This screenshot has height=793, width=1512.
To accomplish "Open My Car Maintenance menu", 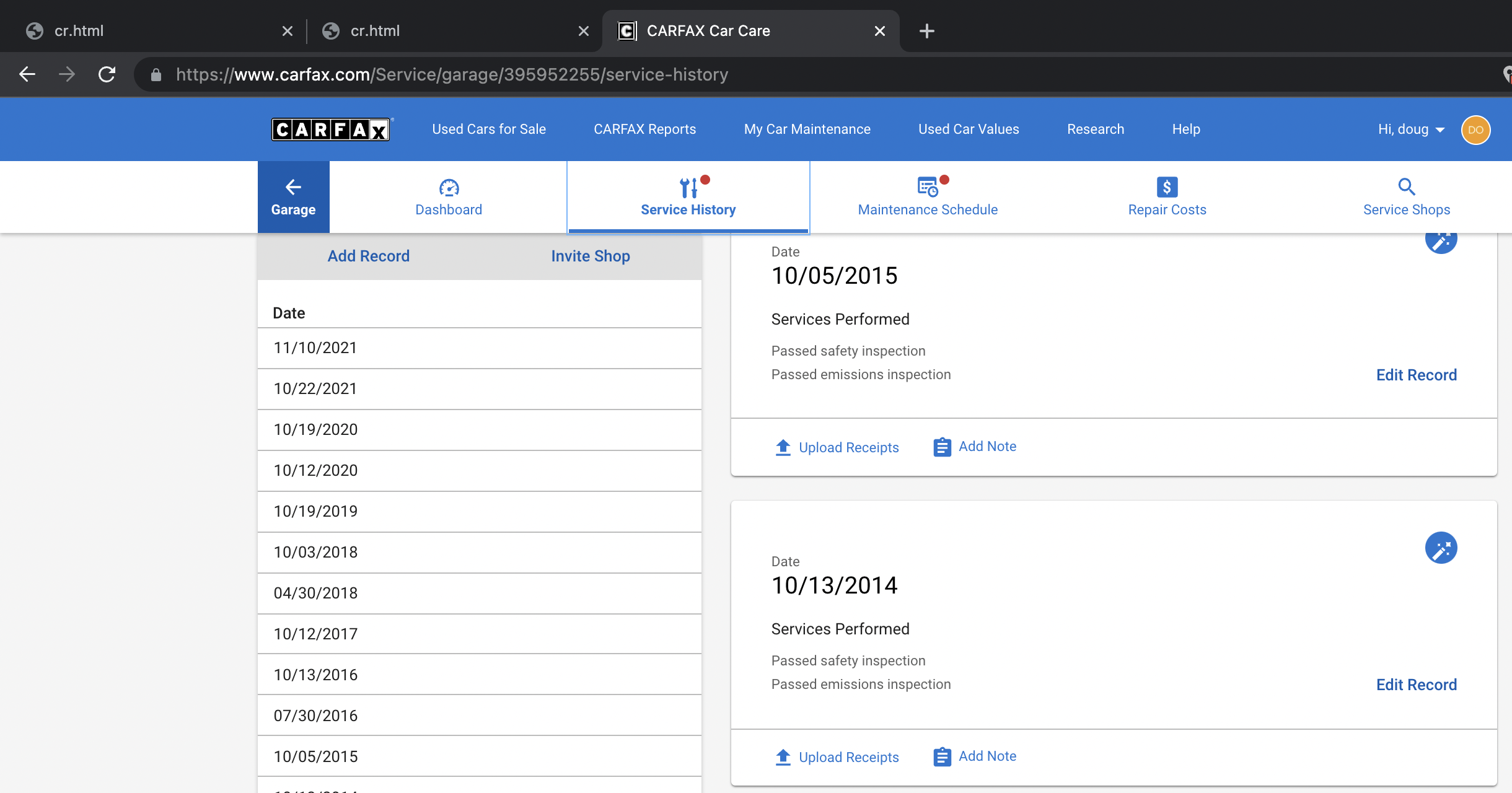I will point(807,129).
